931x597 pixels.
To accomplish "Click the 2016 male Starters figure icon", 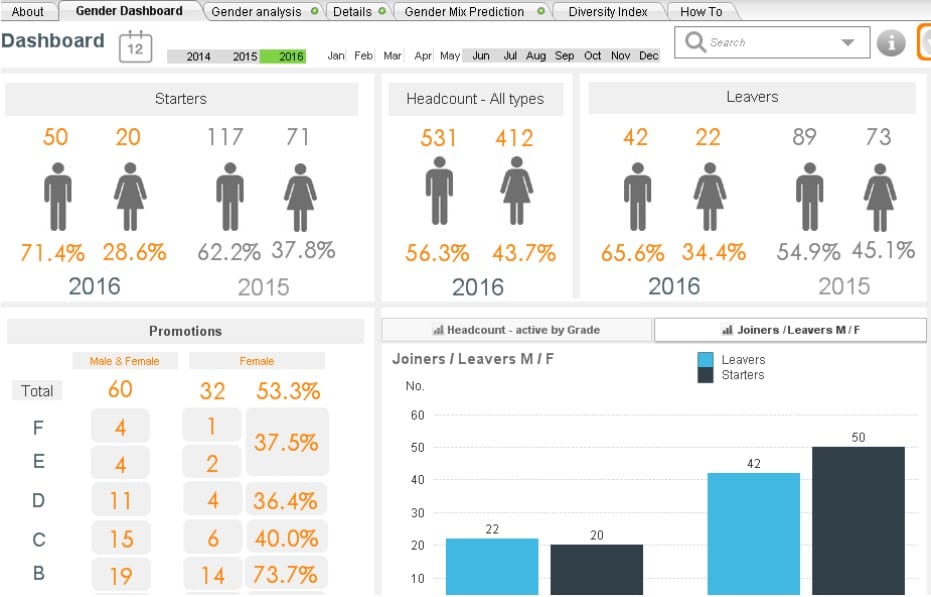I will (58, 197).
